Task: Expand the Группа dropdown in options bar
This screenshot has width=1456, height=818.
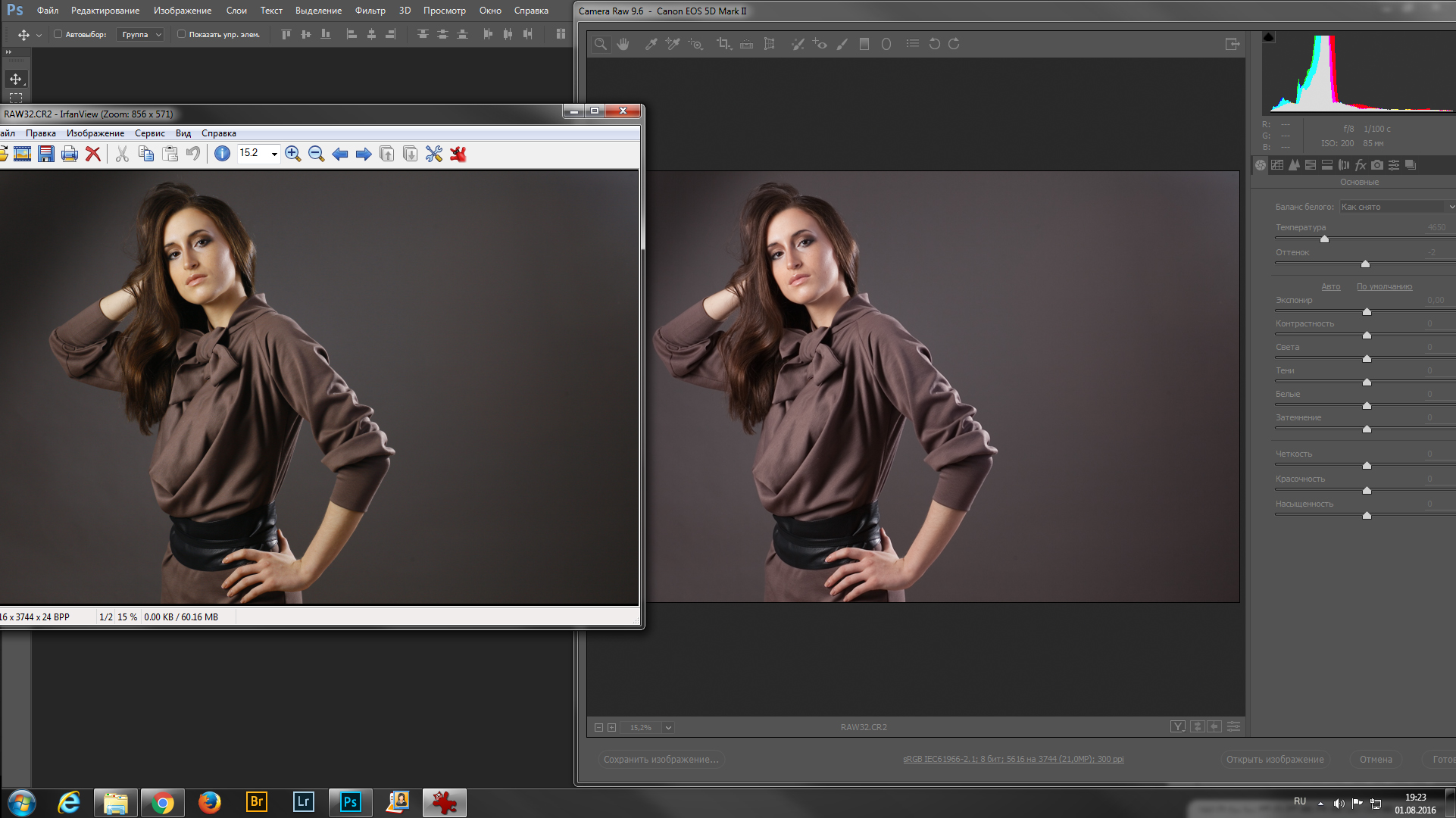Action: tap(141, 34)
